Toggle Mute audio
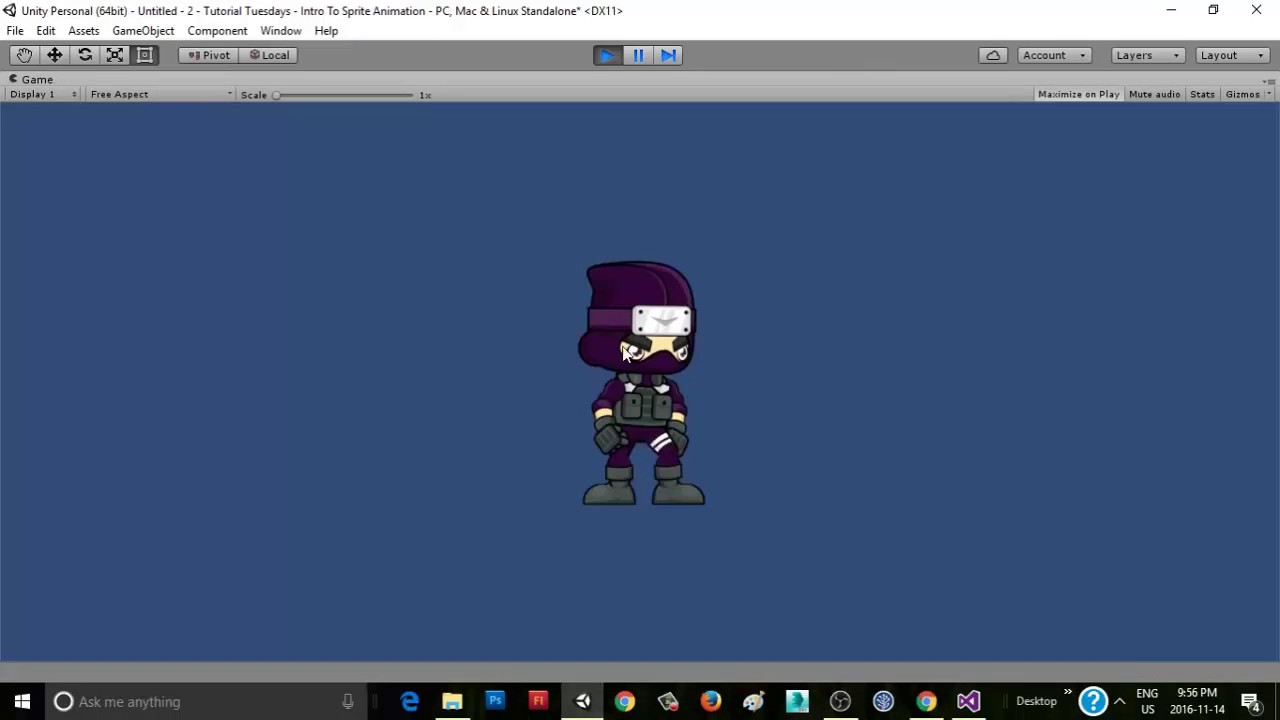 click(x=1154, y=94)
